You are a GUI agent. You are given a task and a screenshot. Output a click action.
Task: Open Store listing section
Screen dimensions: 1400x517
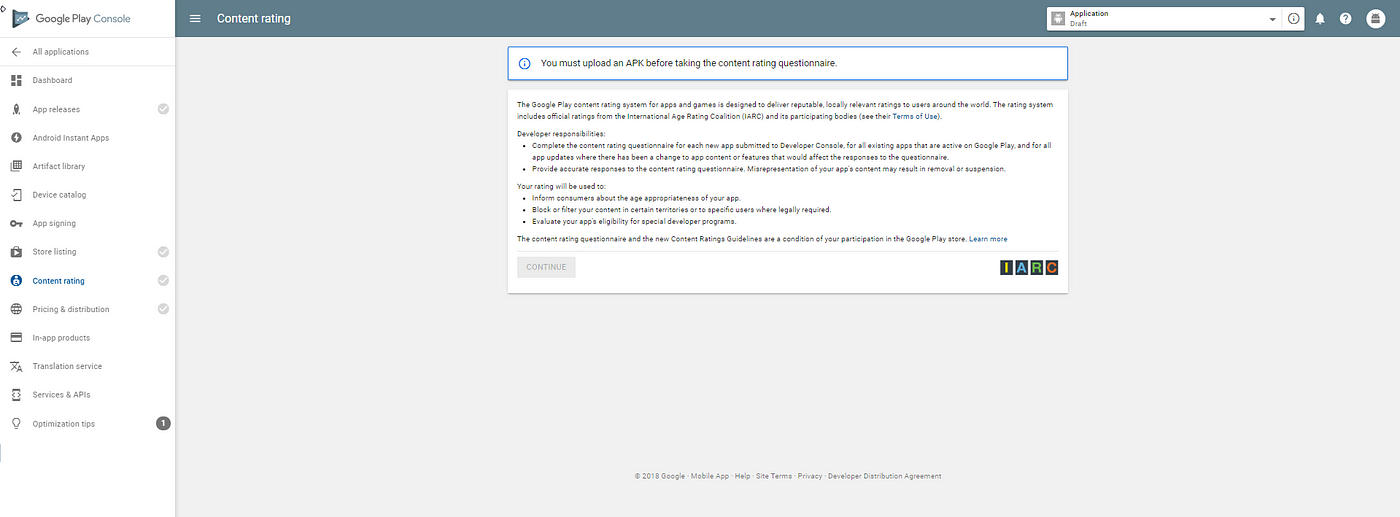click(55, 252)
